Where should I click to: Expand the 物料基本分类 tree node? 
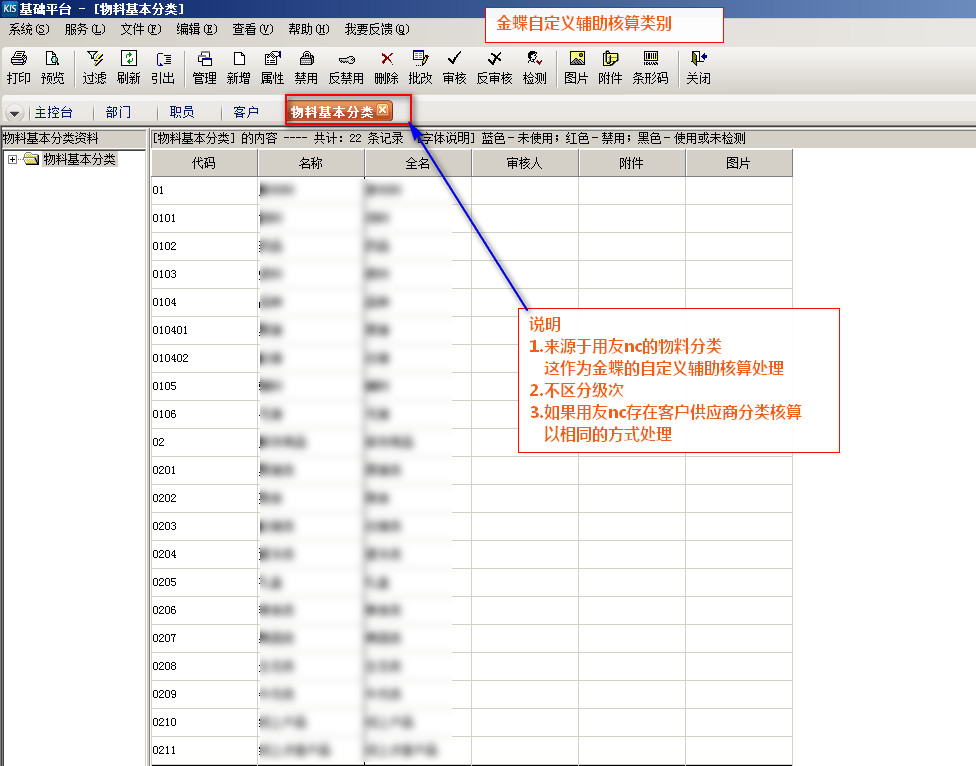[x=12, y=159]
